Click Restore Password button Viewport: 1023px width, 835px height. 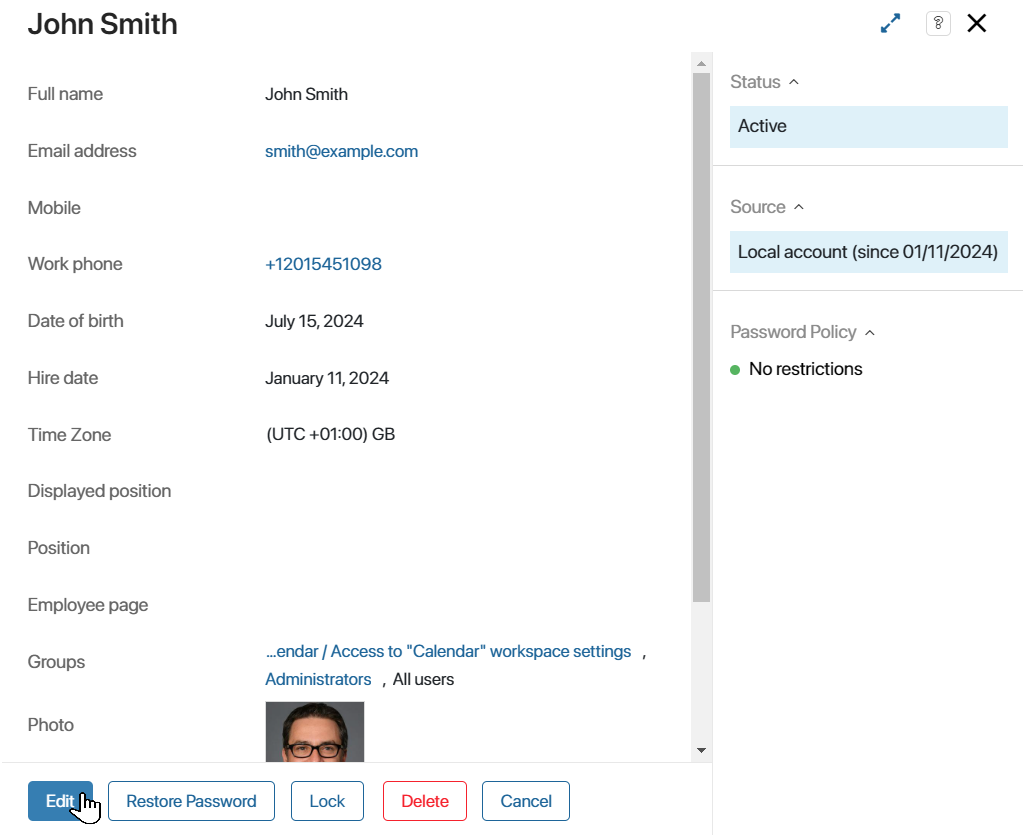click(x=191, y=801)
